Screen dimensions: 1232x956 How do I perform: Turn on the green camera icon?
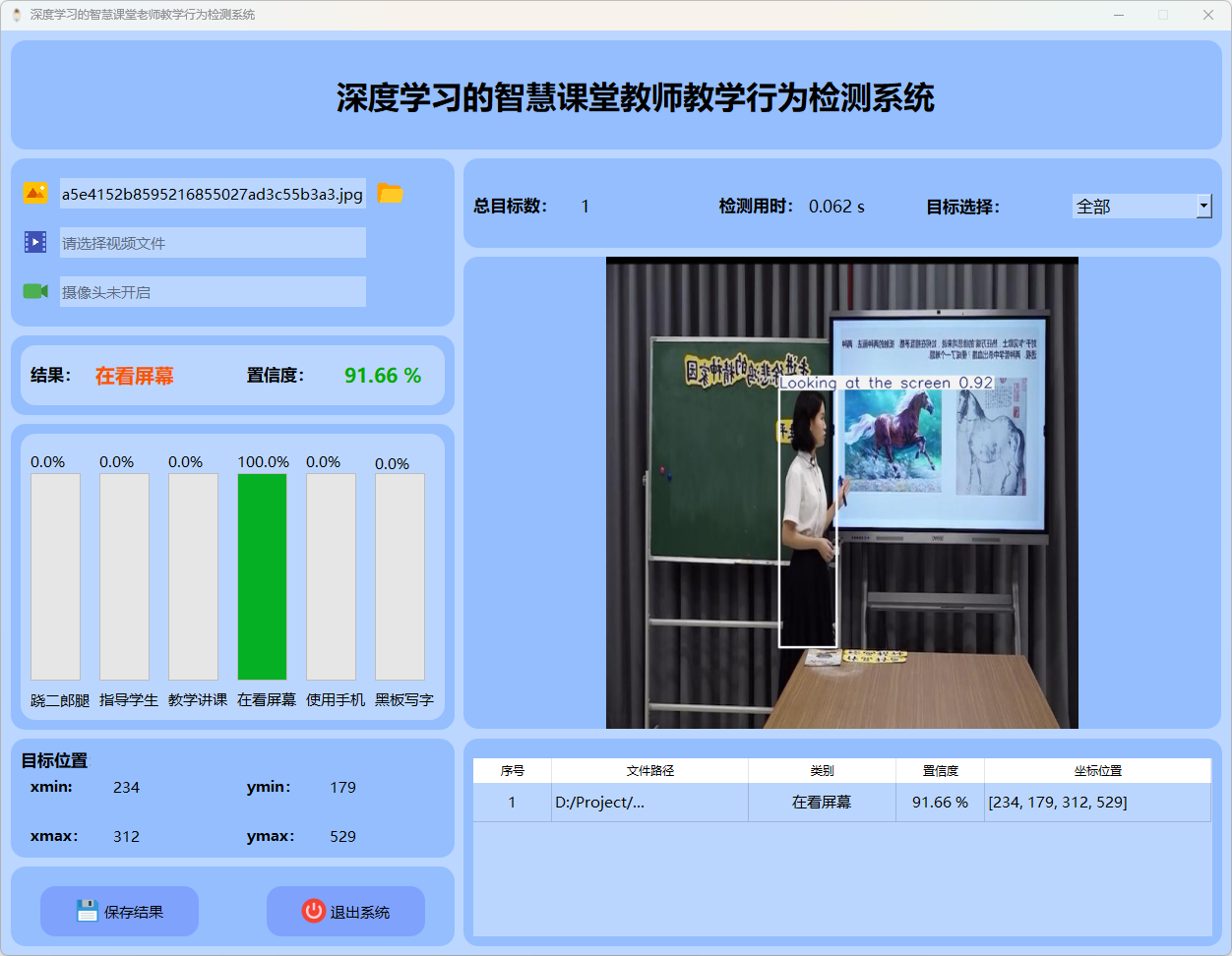(x=35, y=291)
